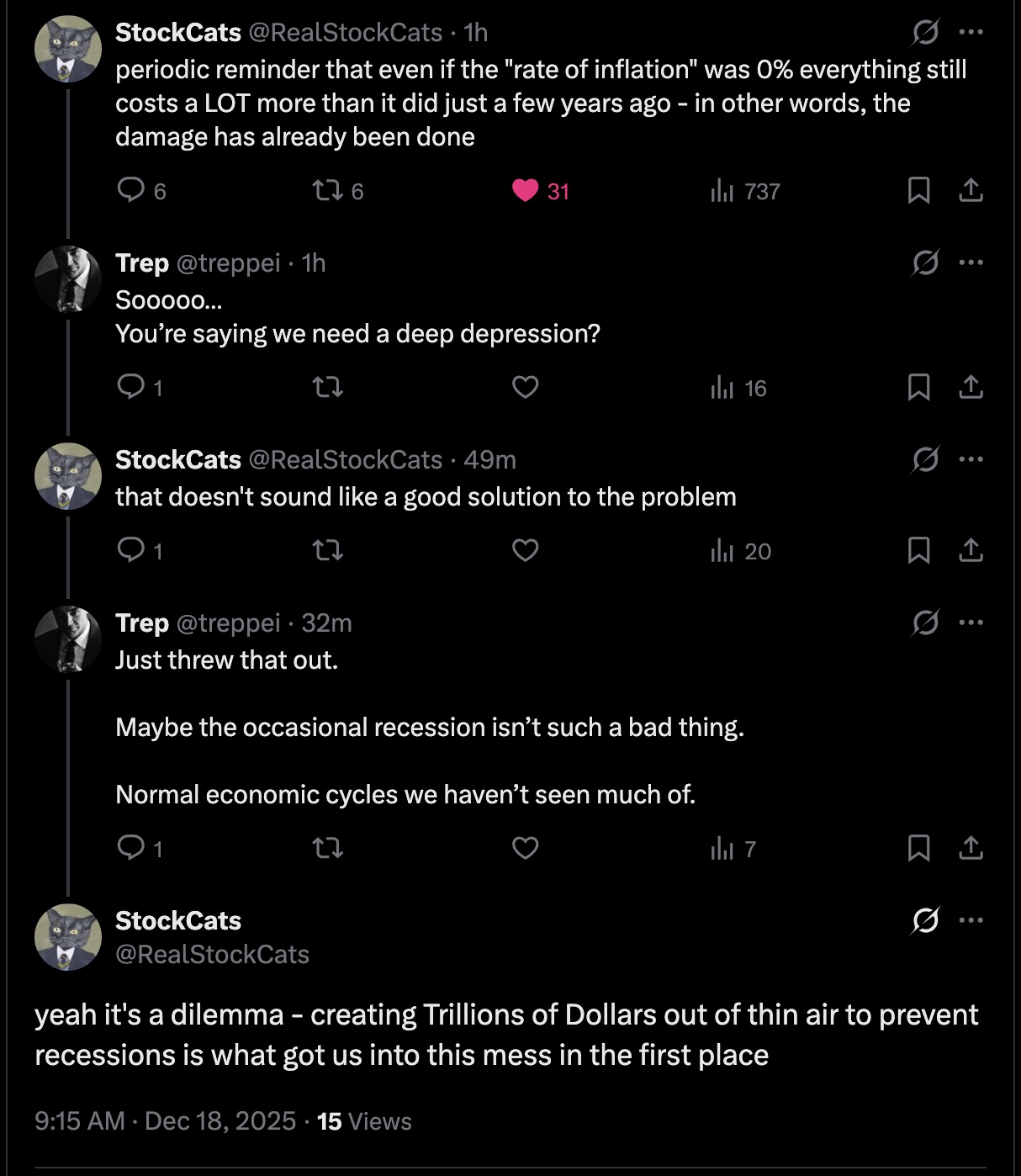Image resolution: width=1021 pixels, height=1176 pixels.
Task: Share the "good solution" StockCats reply
Action: pos(971,551)
